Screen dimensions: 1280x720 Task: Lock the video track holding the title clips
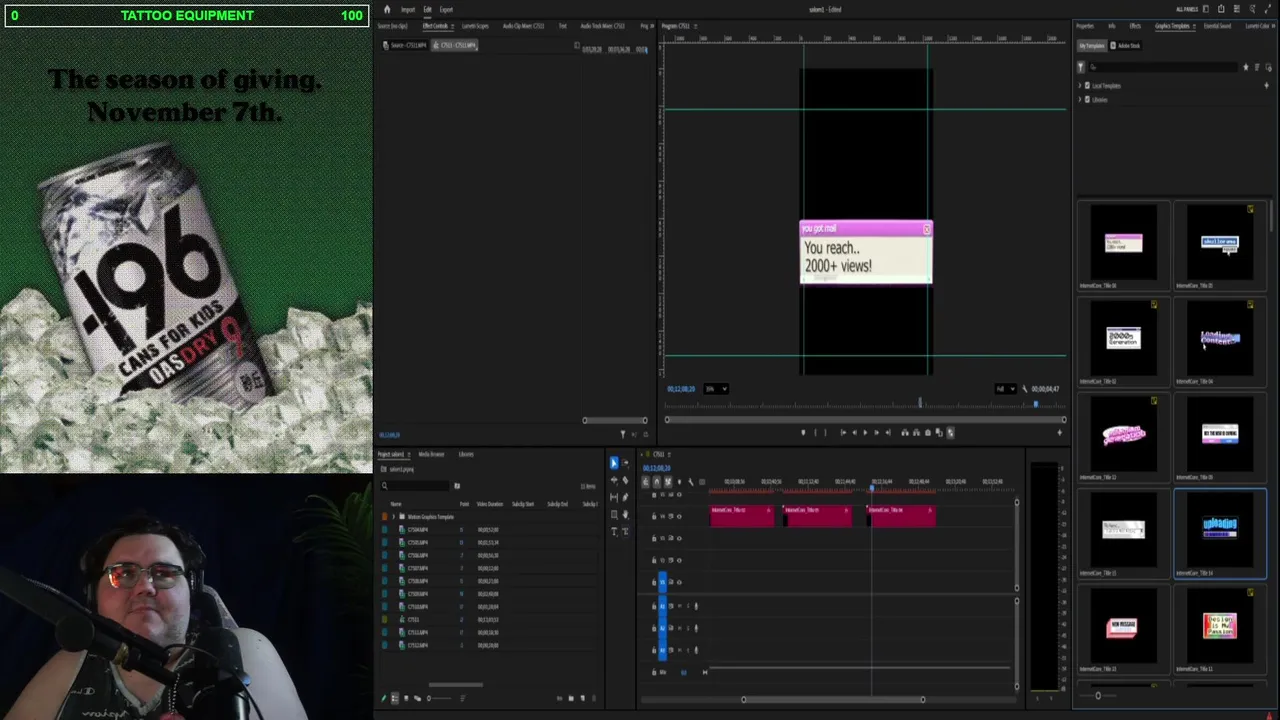(654, 516)
